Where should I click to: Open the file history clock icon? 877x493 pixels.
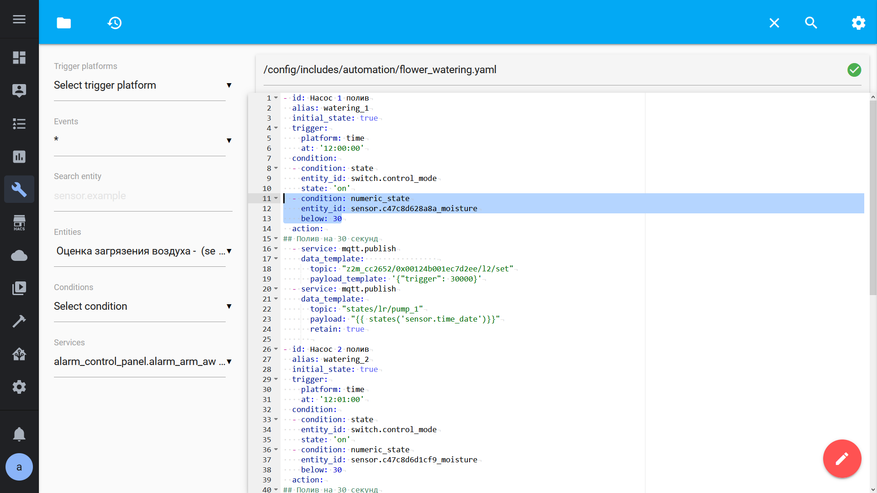click(115, 23)
